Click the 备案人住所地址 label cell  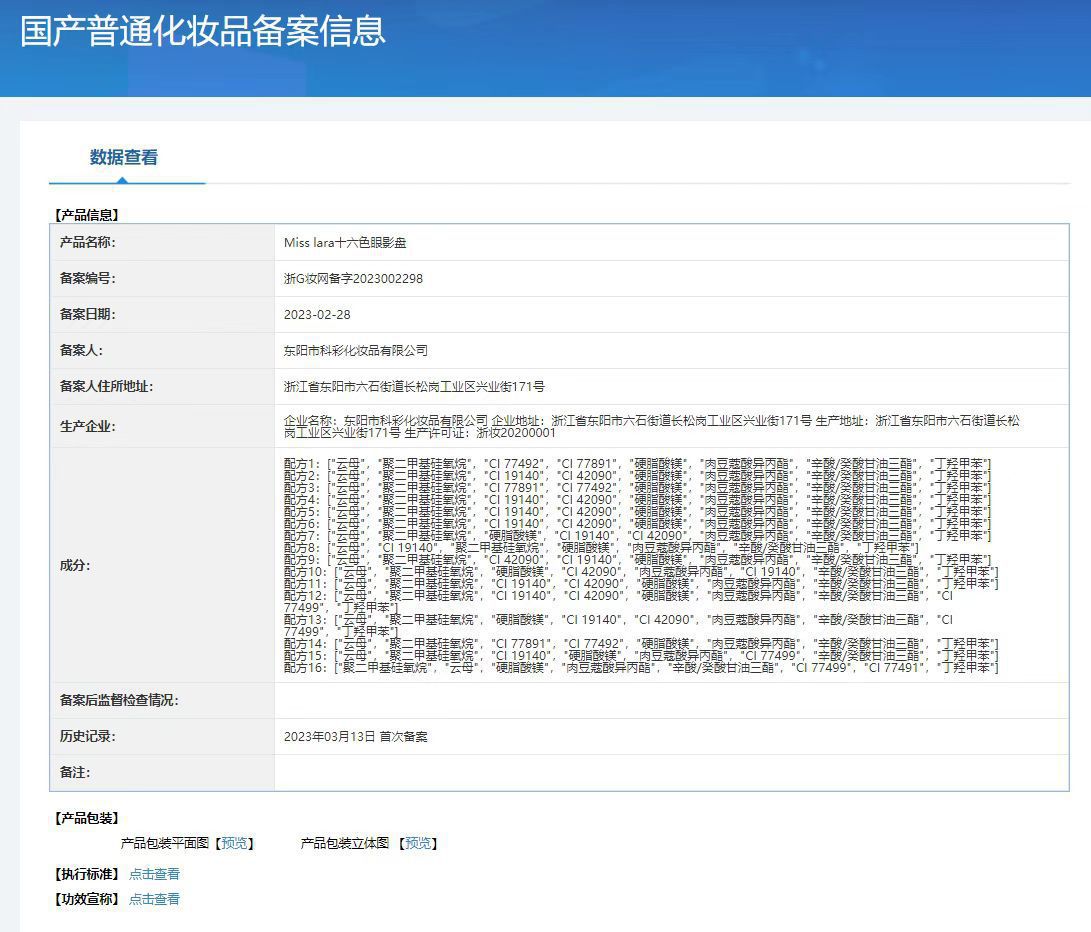pyautogui.click(x=162, y=387)
